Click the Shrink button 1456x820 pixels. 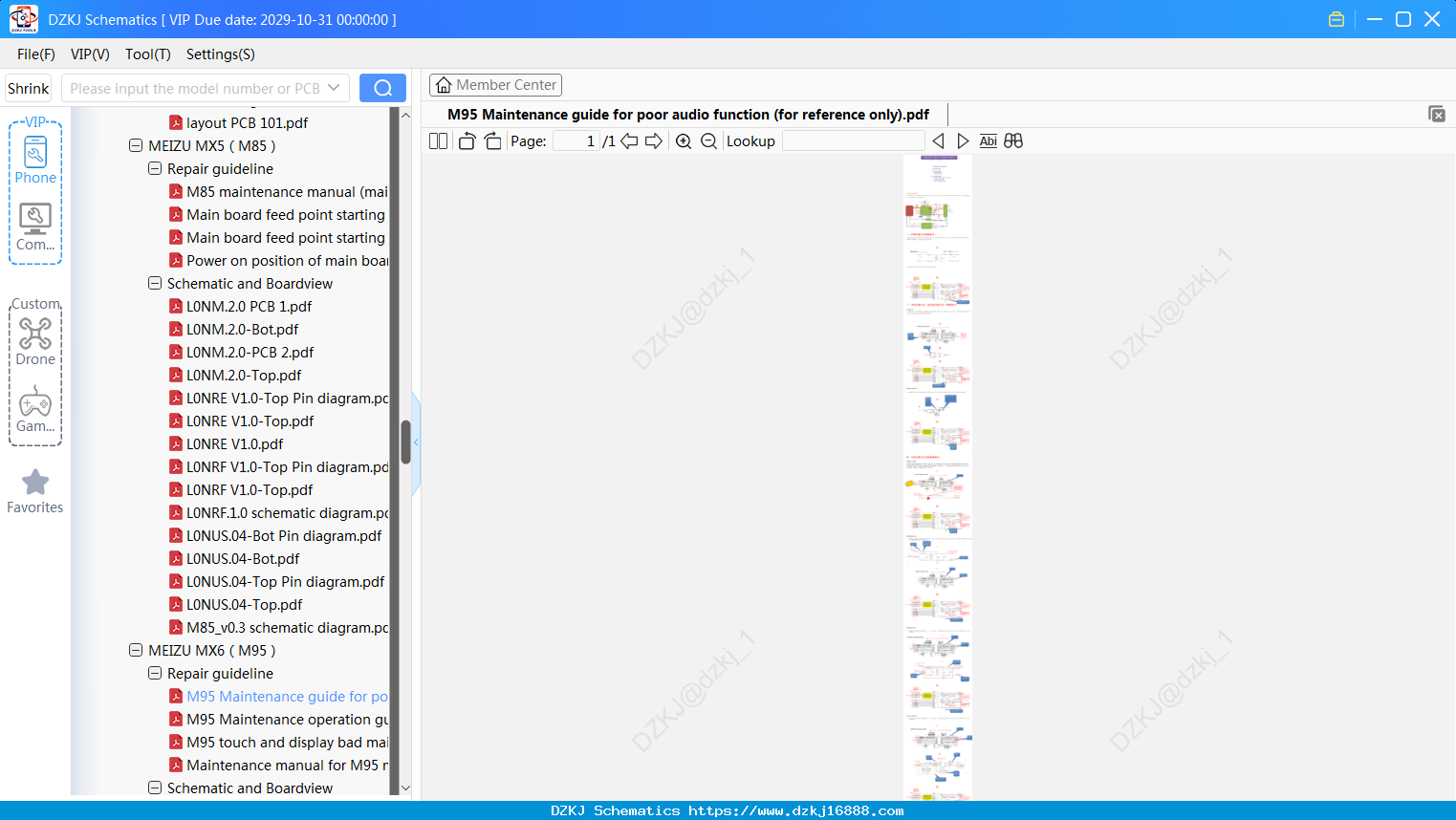[x=28, y=88]
